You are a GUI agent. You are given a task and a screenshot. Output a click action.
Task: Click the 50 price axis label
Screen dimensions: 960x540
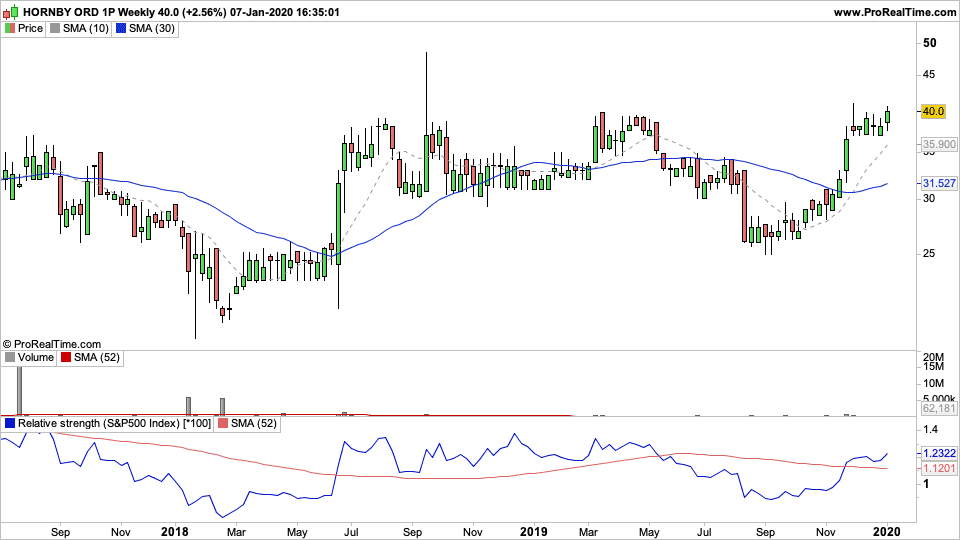point(929,43)
